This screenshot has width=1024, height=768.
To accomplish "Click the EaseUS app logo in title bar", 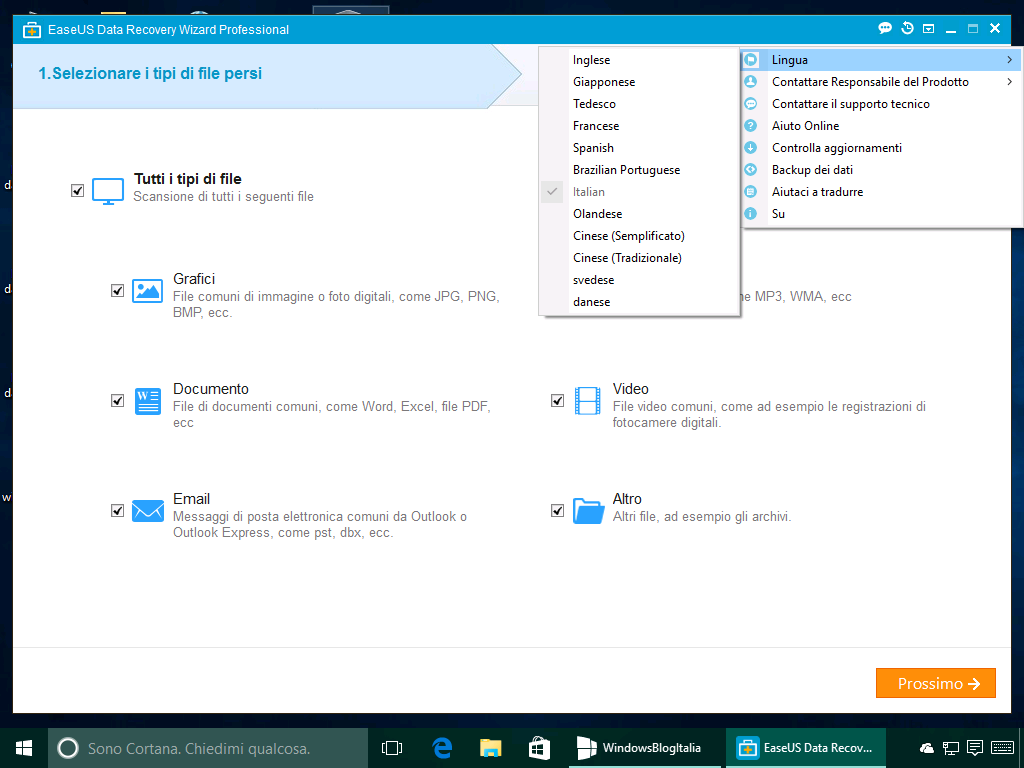I will pyautogui.click(x=32, y=30).
